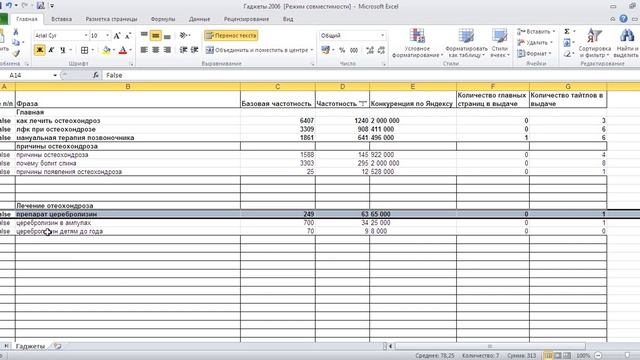Screen dimensions: 640x360
Task: Switch to the Вставка tab
Action: [x=62, y=19]
